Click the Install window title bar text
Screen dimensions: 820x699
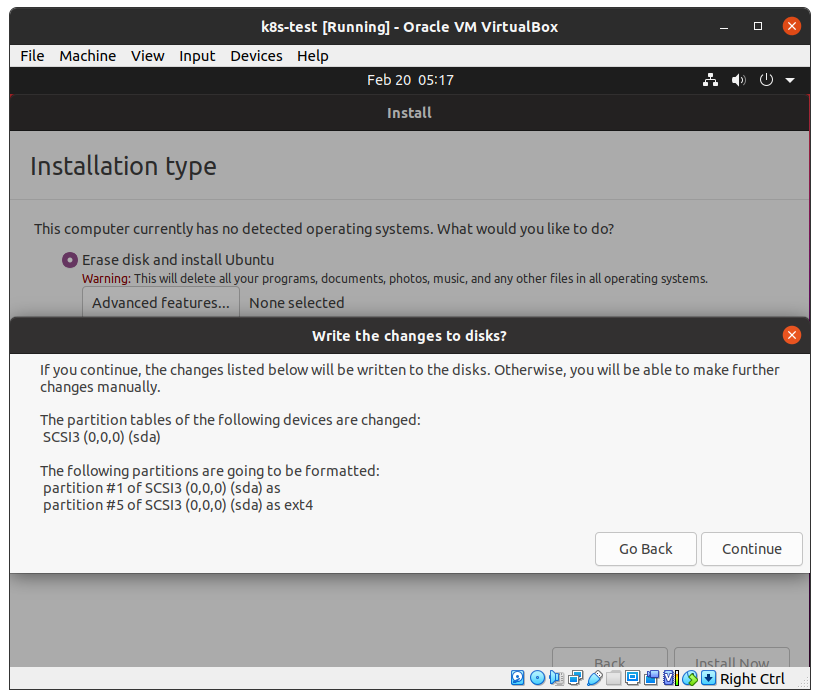click(x=409, y=113)
